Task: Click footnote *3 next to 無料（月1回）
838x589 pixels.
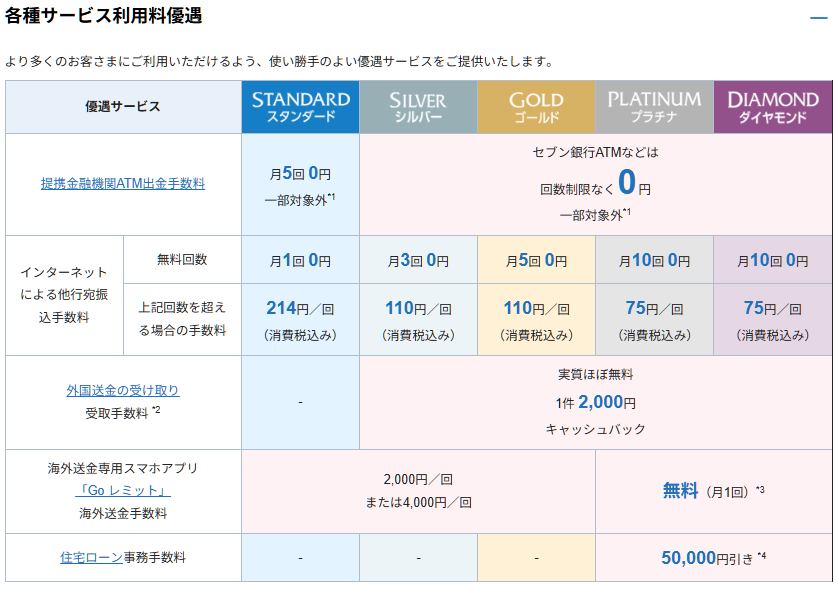Action: (x=760, y=489)
